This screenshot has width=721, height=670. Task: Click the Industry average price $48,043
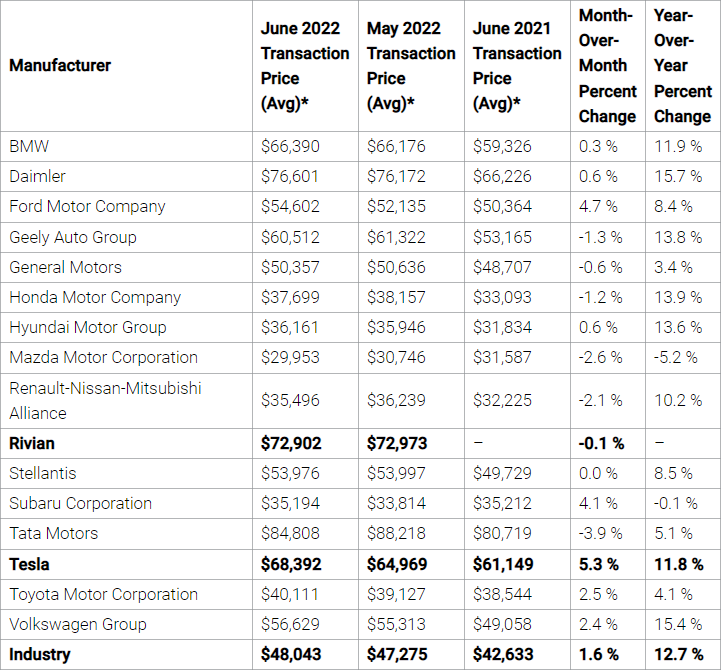point(291,655)
